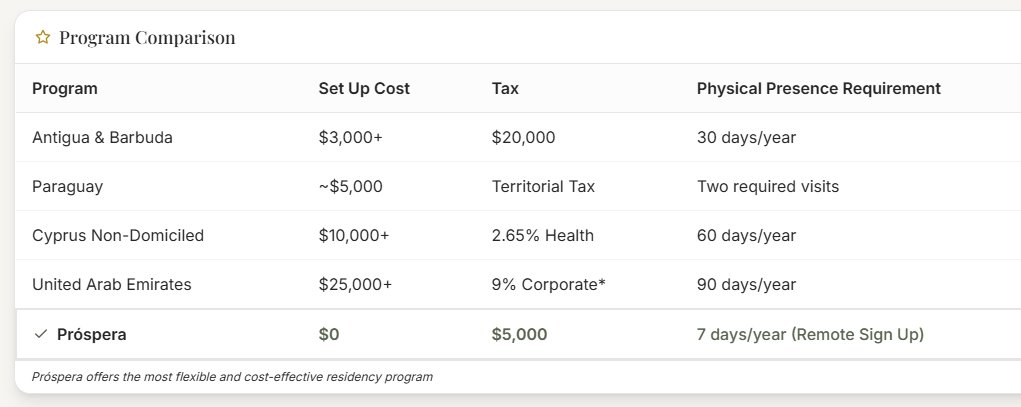Click the 7 days/year (Remote Sign Up) cell
This screenshot has width=1021, height=407.
pyautogui.click(x=810, y=334)
